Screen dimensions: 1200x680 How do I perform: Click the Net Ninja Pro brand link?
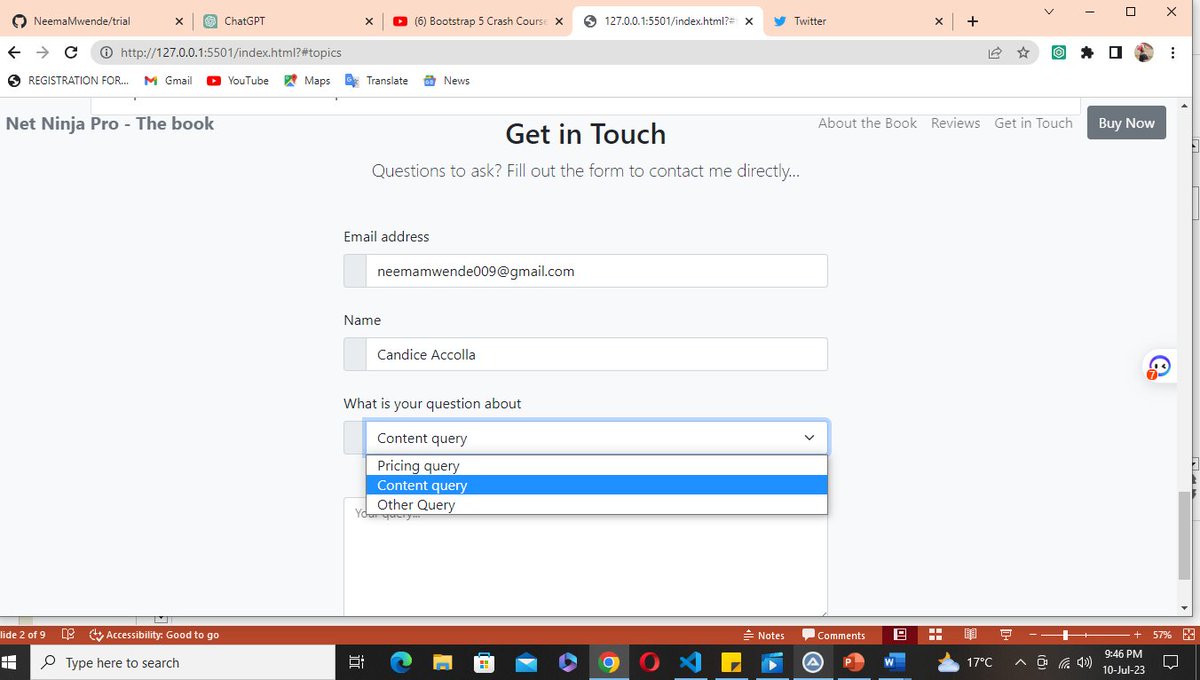[x=110, y=123]
